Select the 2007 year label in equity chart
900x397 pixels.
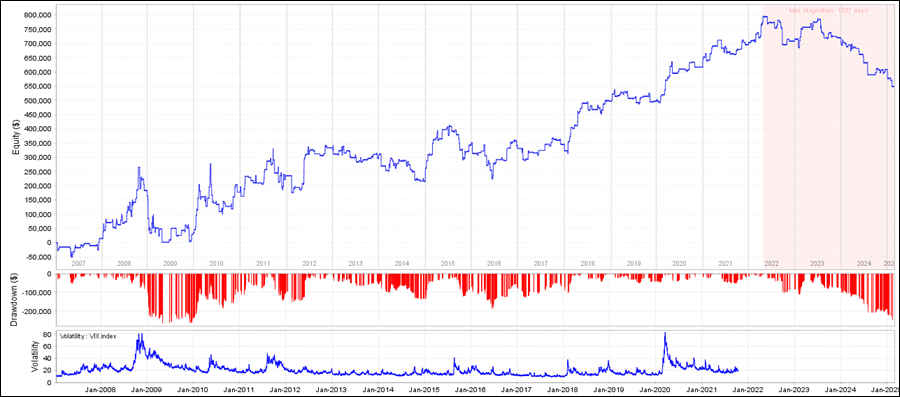pyautogui.click(x=79, y=264)
